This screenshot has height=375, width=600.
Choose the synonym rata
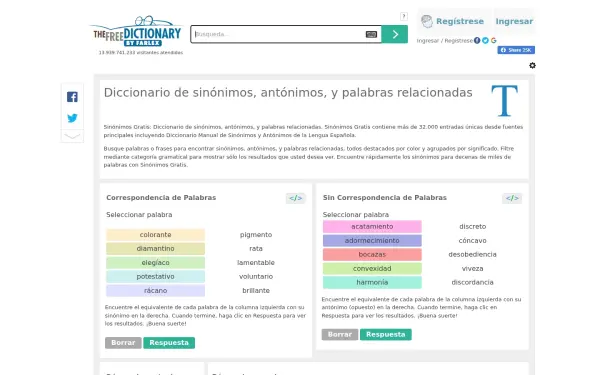pos(256,248)
